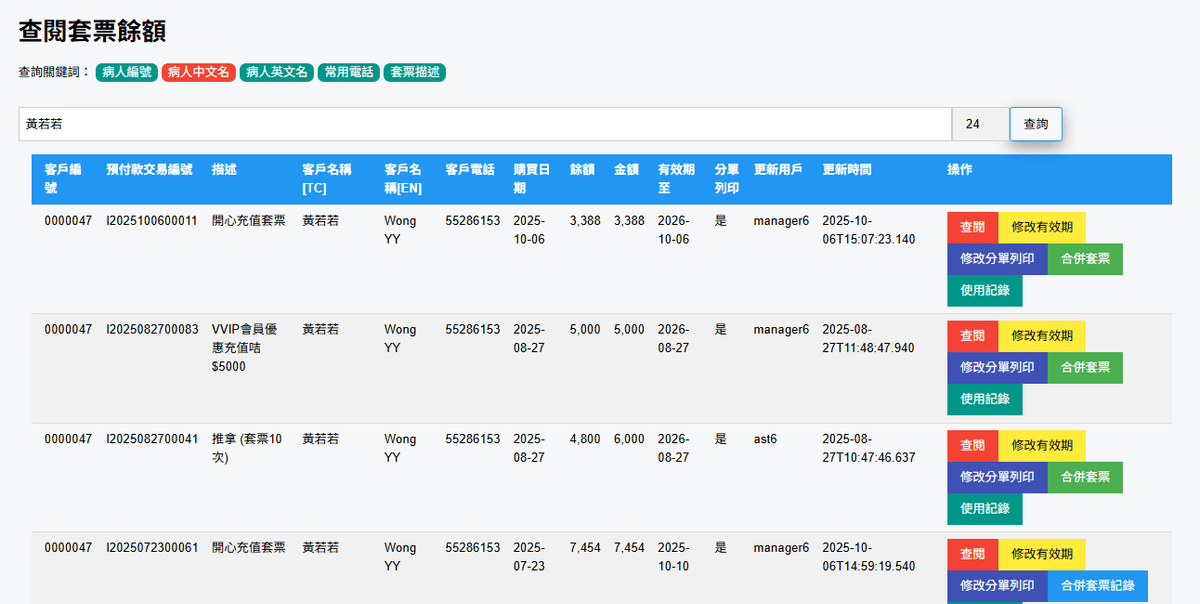This screenshot has width=1200, height=604.
Task: Click 查閱 for VVIP會員優惠充值 package
Action: (x=972, y=336)
